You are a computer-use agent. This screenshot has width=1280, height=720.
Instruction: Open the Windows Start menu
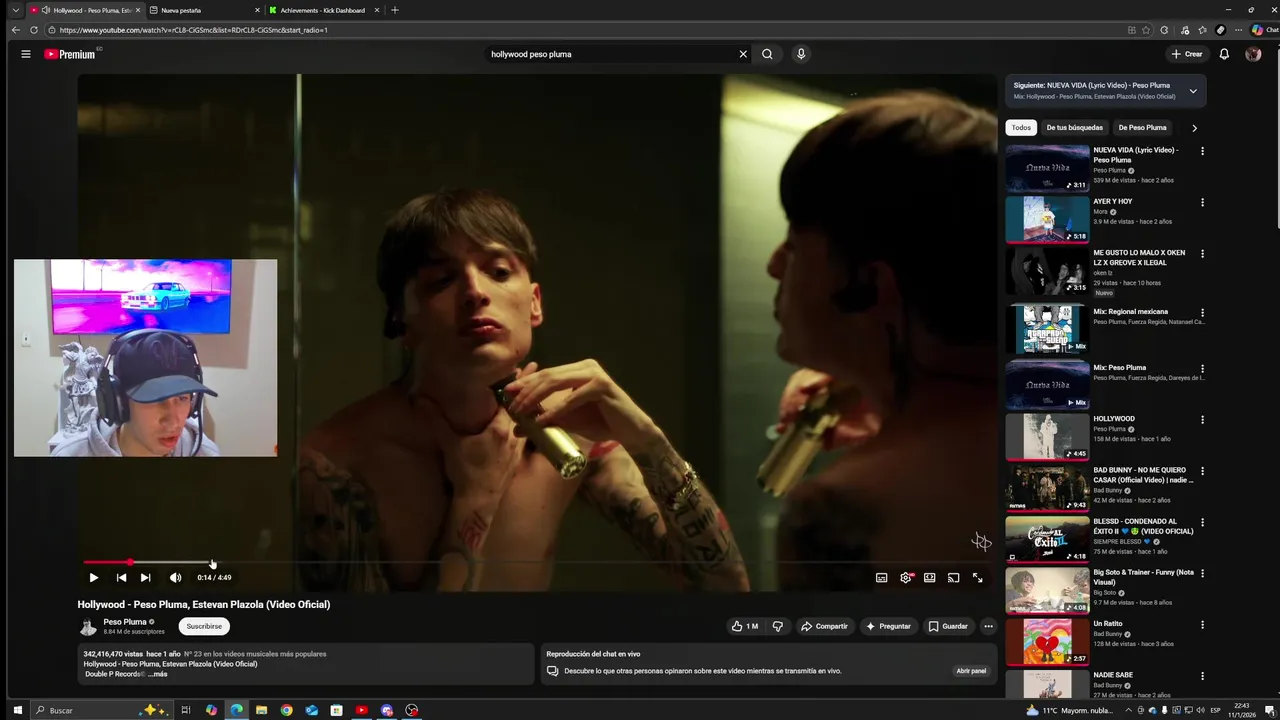(17, 710)
